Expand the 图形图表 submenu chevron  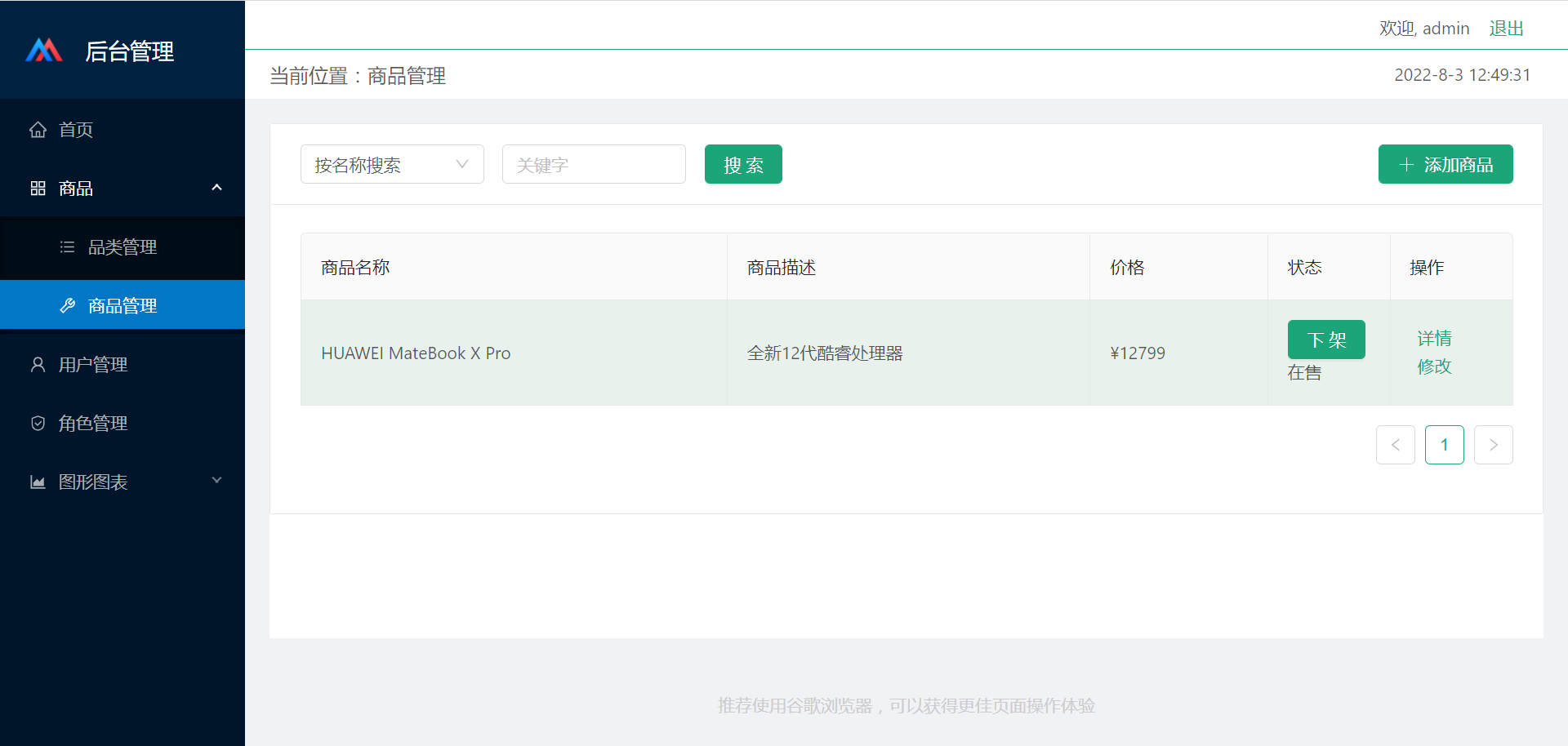tap(216, 481)
